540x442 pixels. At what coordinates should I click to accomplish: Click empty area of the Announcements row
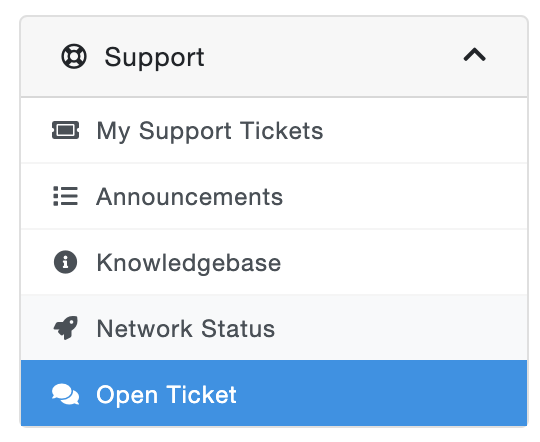point(403,196)
